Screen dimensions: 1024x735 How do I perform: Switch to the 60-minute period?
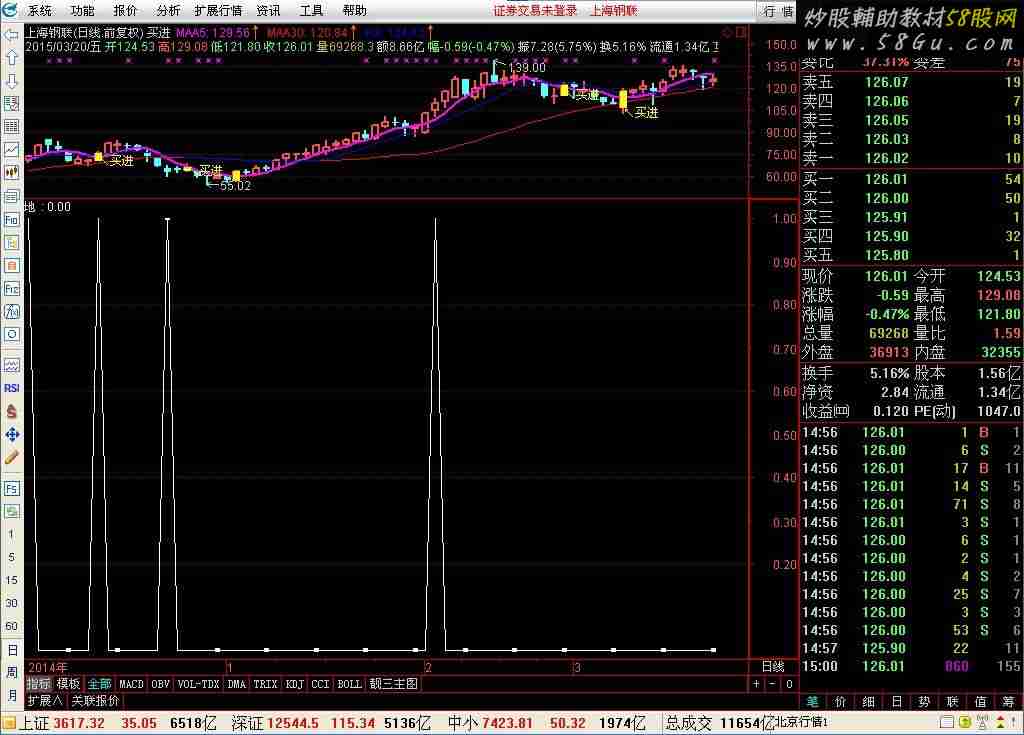pos(11,626)
